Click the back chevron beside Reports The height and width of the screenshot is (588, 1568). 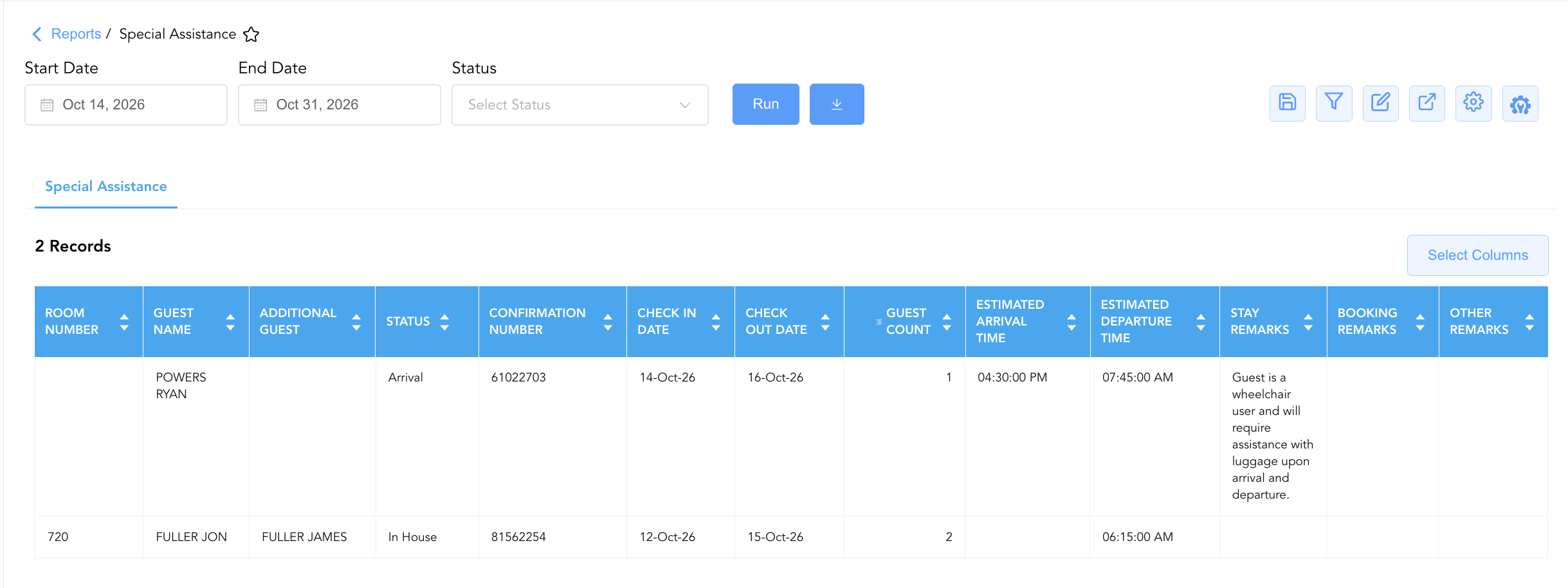(x=37, y=34)
